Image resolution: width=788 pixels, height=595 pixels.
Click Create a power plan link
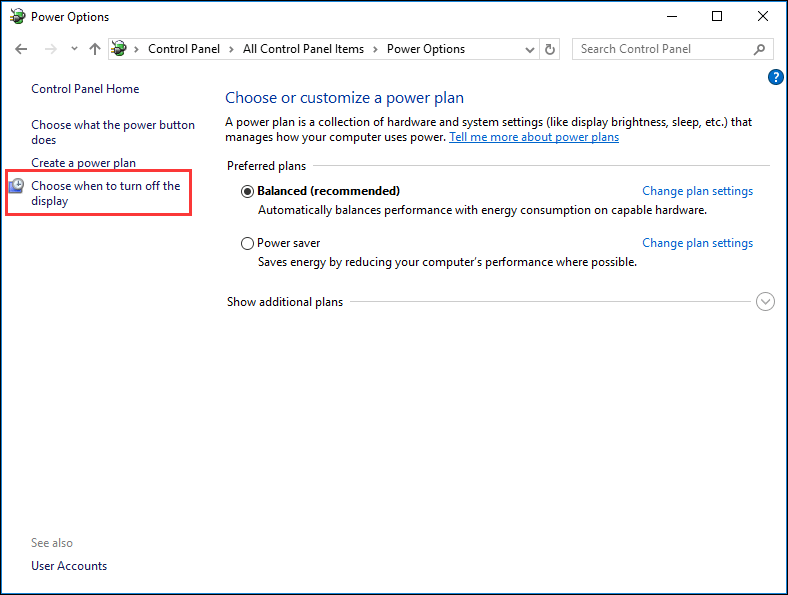(83, 163)
